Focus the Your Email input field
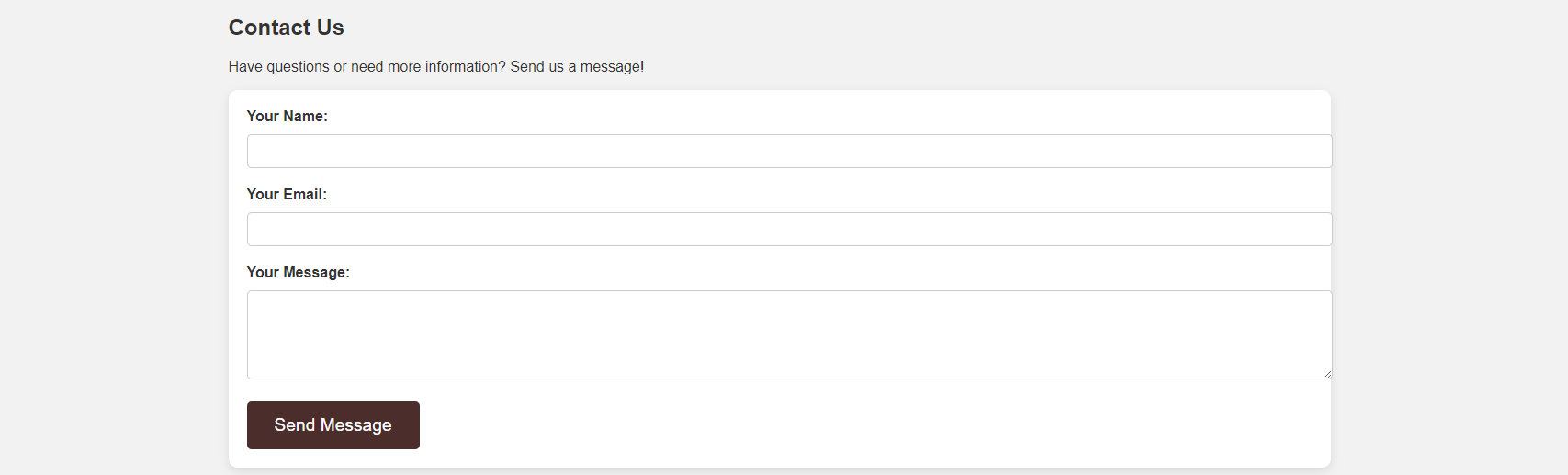This screenshot has width=1568, height=475. click(x=789, y=229)
